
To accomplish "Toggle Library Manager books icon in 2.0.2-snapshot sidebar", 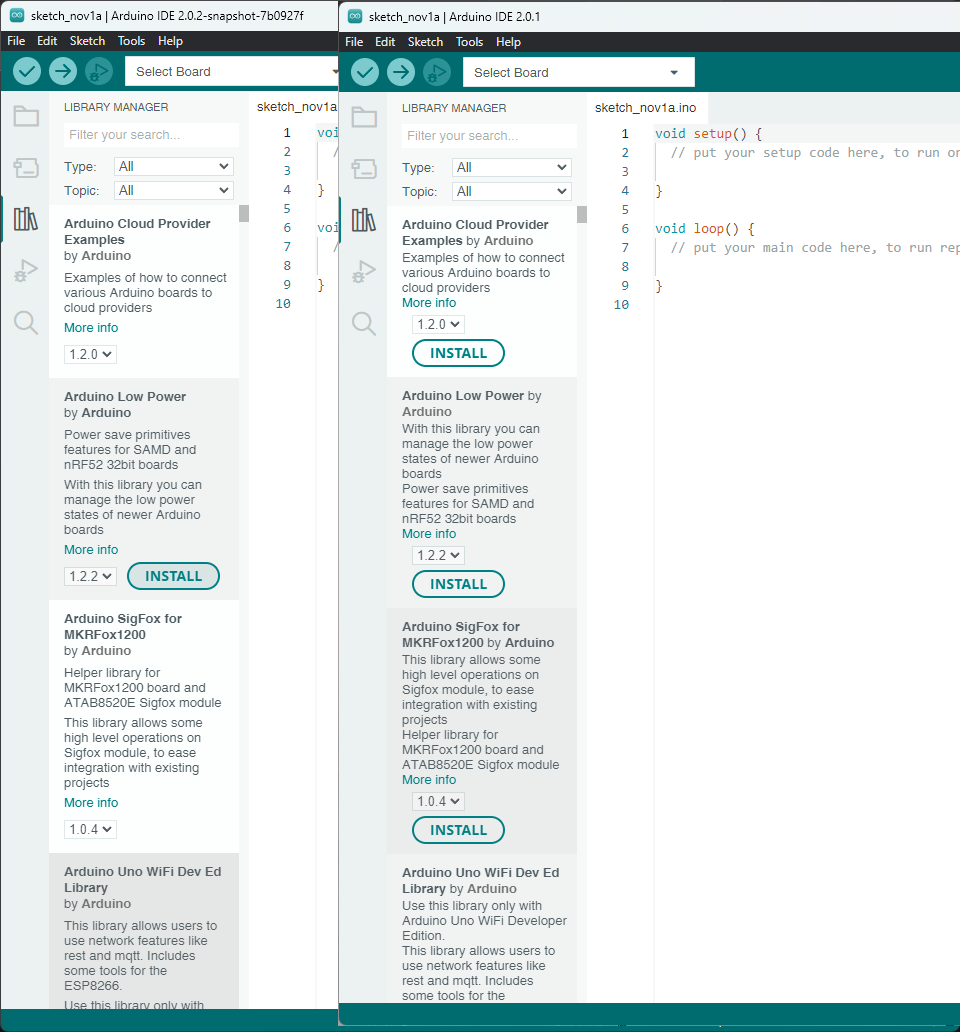I will pyautogui.click(x=26, y=219).
